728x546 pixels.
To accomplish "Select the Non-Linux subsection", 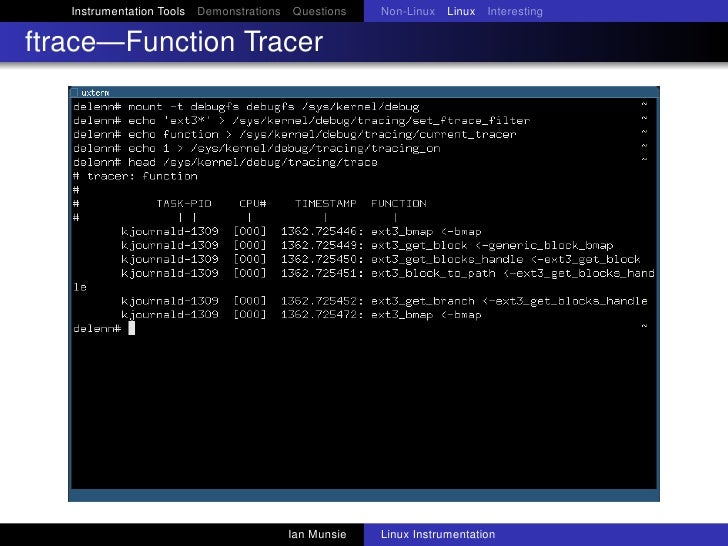I will [x=408, y=11].
